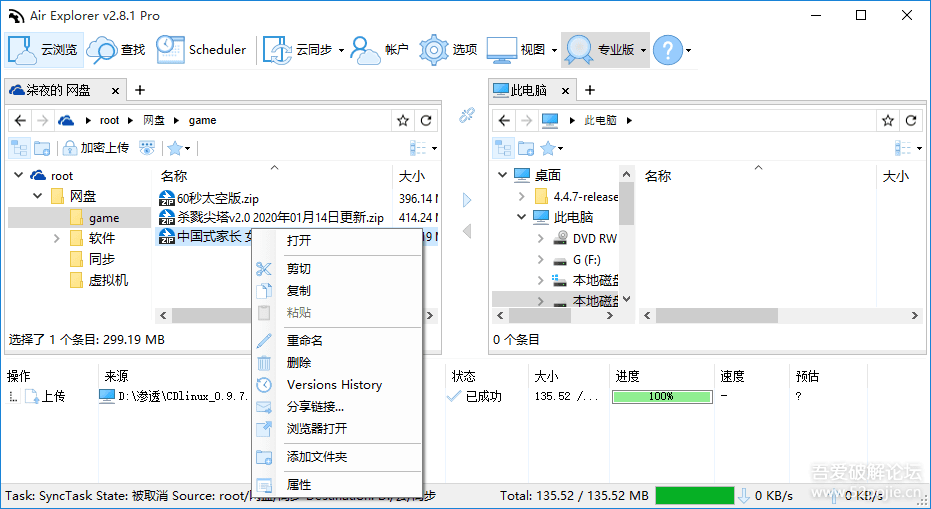The height and width of the screenshot is (509, 931).
Task: Click the game breadcrumb in the path
Action: 202,121
